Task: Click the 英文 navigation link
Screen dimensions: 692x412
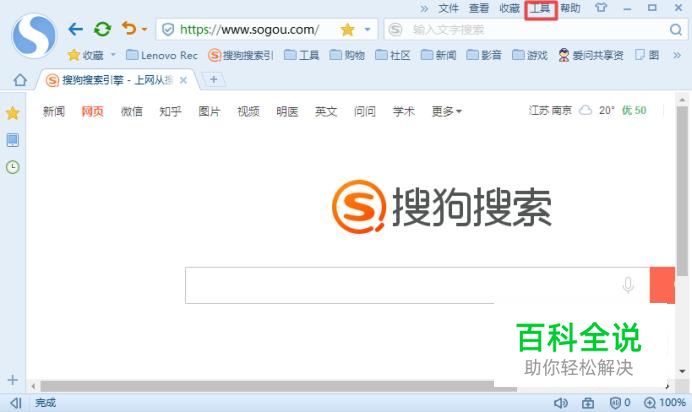Action: pos(326,111)
